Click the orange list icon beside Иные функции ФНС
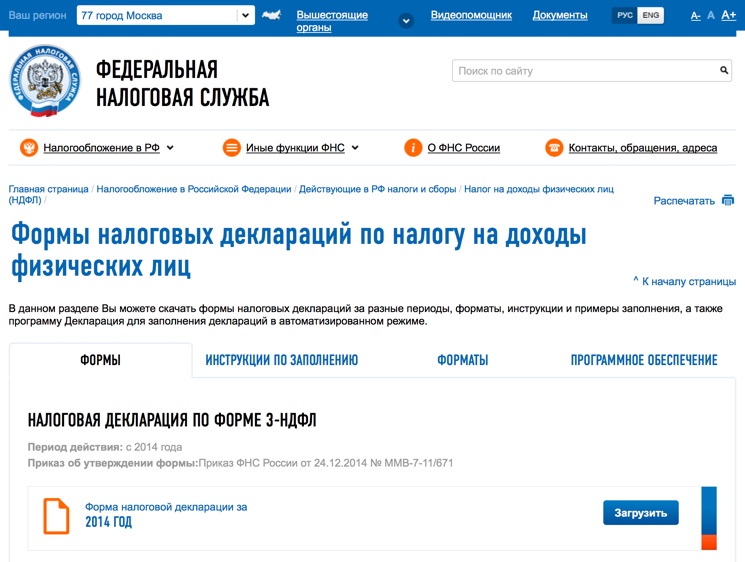745x562 pixels. [231, 148]
